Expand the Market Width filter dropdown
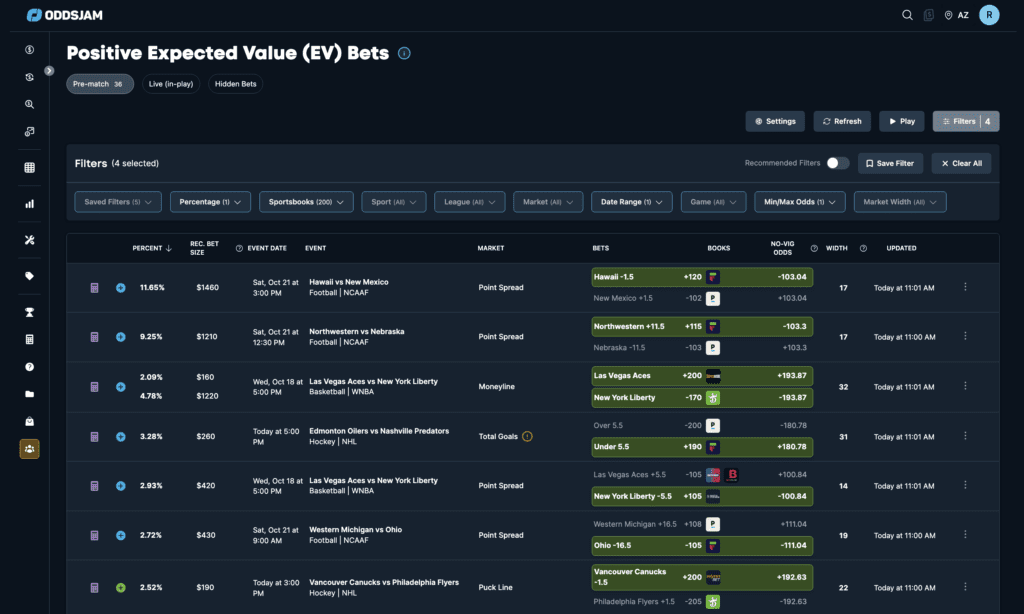Screen dimensions: 1024x614 coord(900,202)
